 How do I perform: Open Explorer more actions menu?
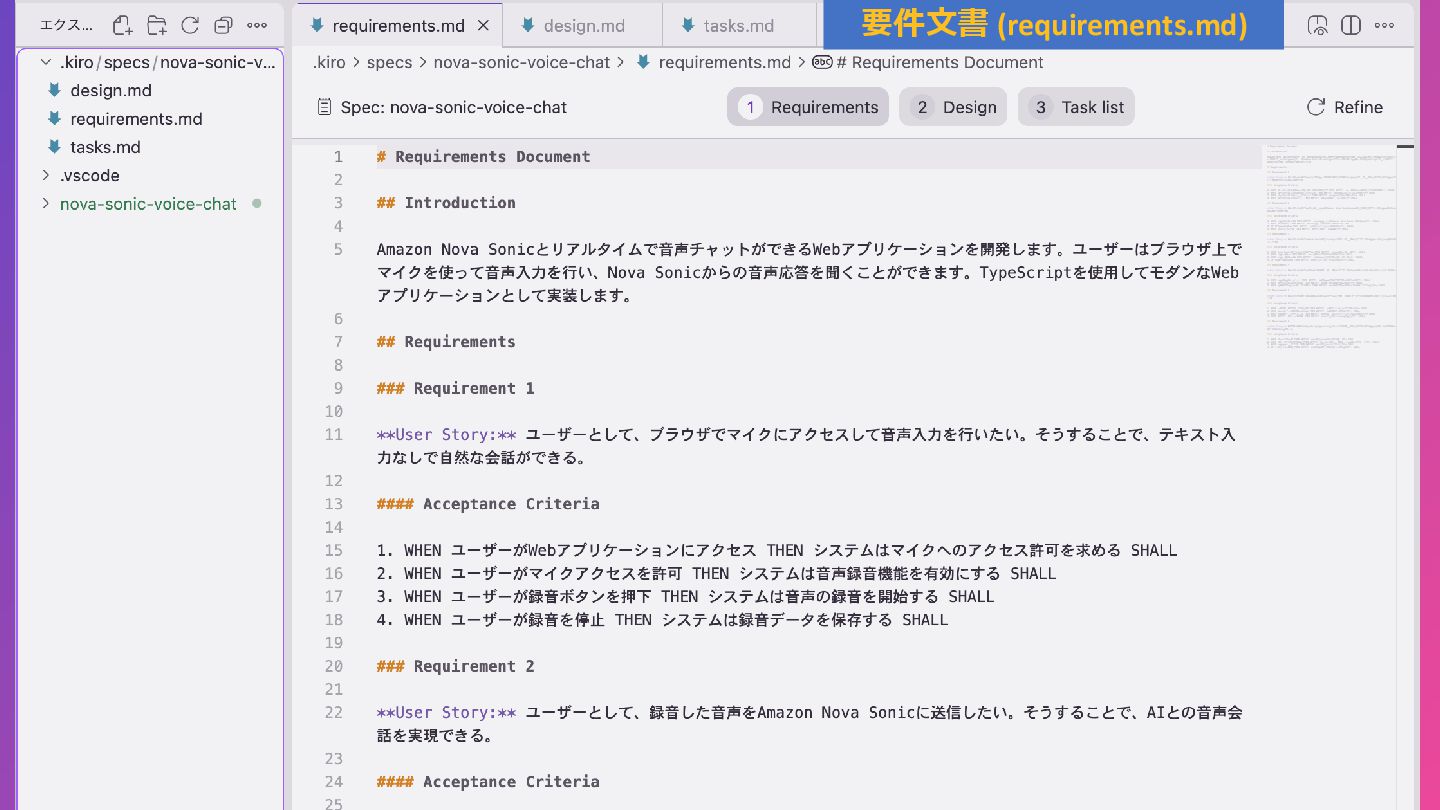(257, 25)
